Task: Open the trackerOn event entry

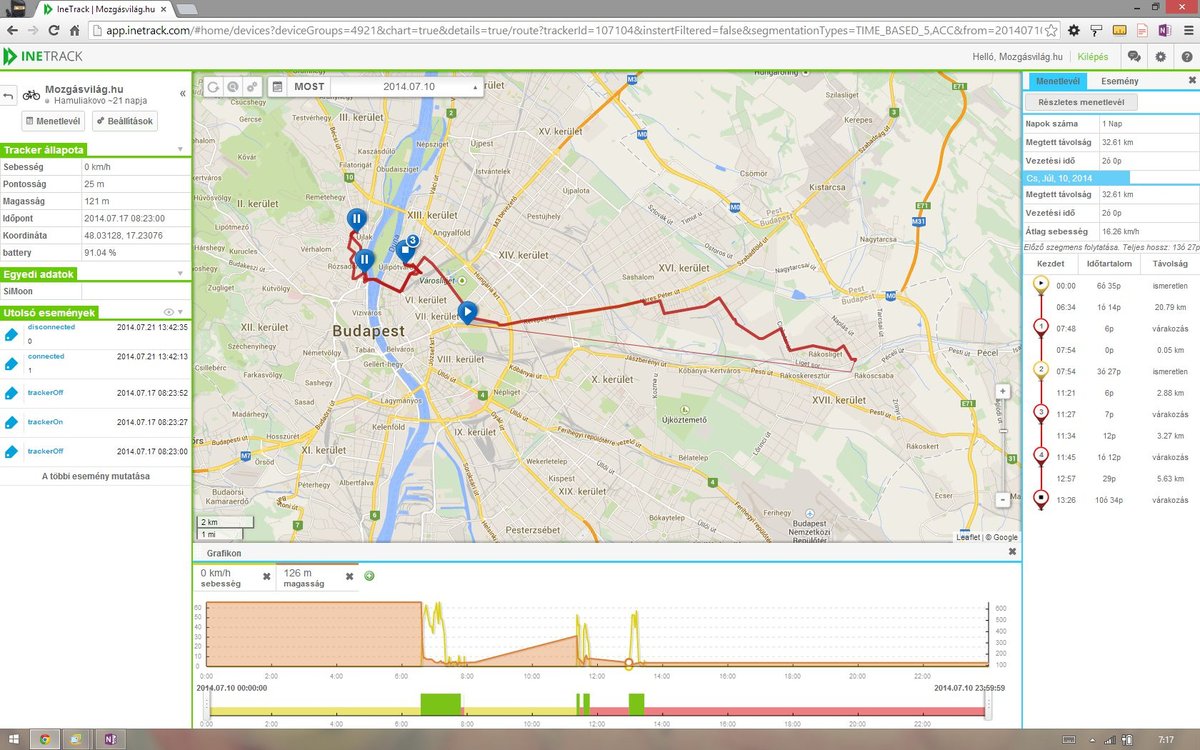Action: pos(95,422)
